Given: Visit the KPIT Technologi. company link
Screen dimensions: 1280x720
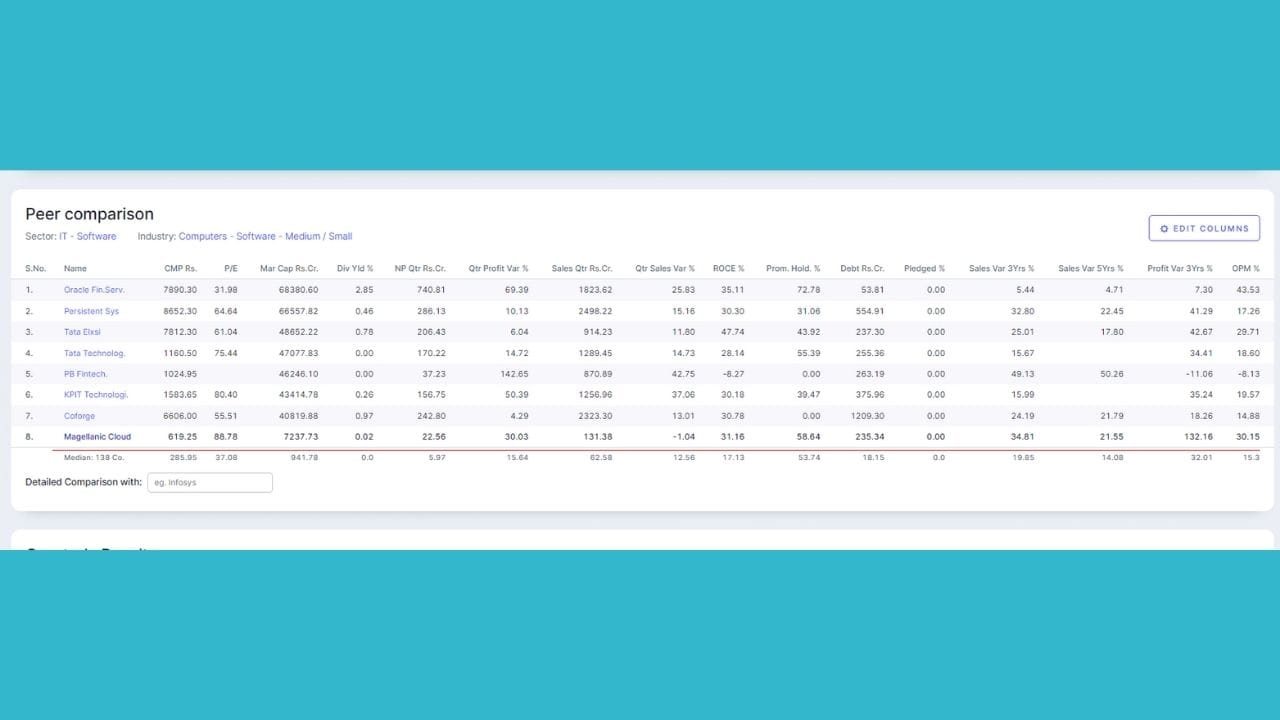Looking at the screenshot, I should 96,395.
